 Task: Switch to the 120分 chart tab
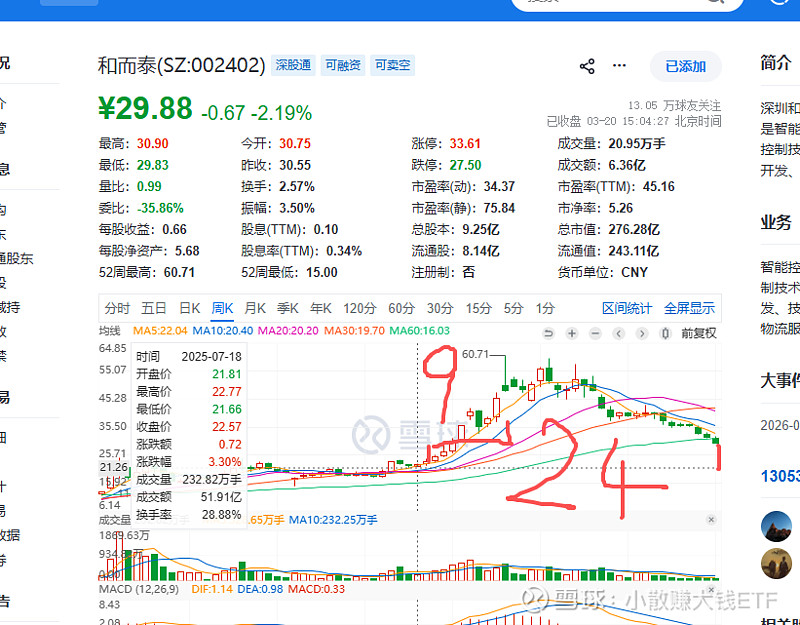[359, 308]
